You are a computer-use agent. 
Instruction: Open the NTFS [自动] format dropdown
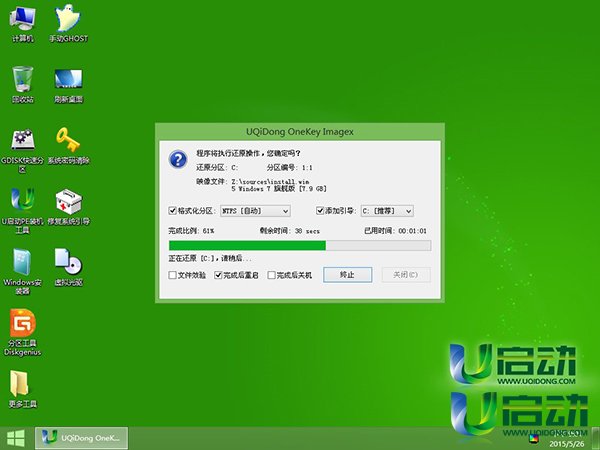click(x=255, y=211)
